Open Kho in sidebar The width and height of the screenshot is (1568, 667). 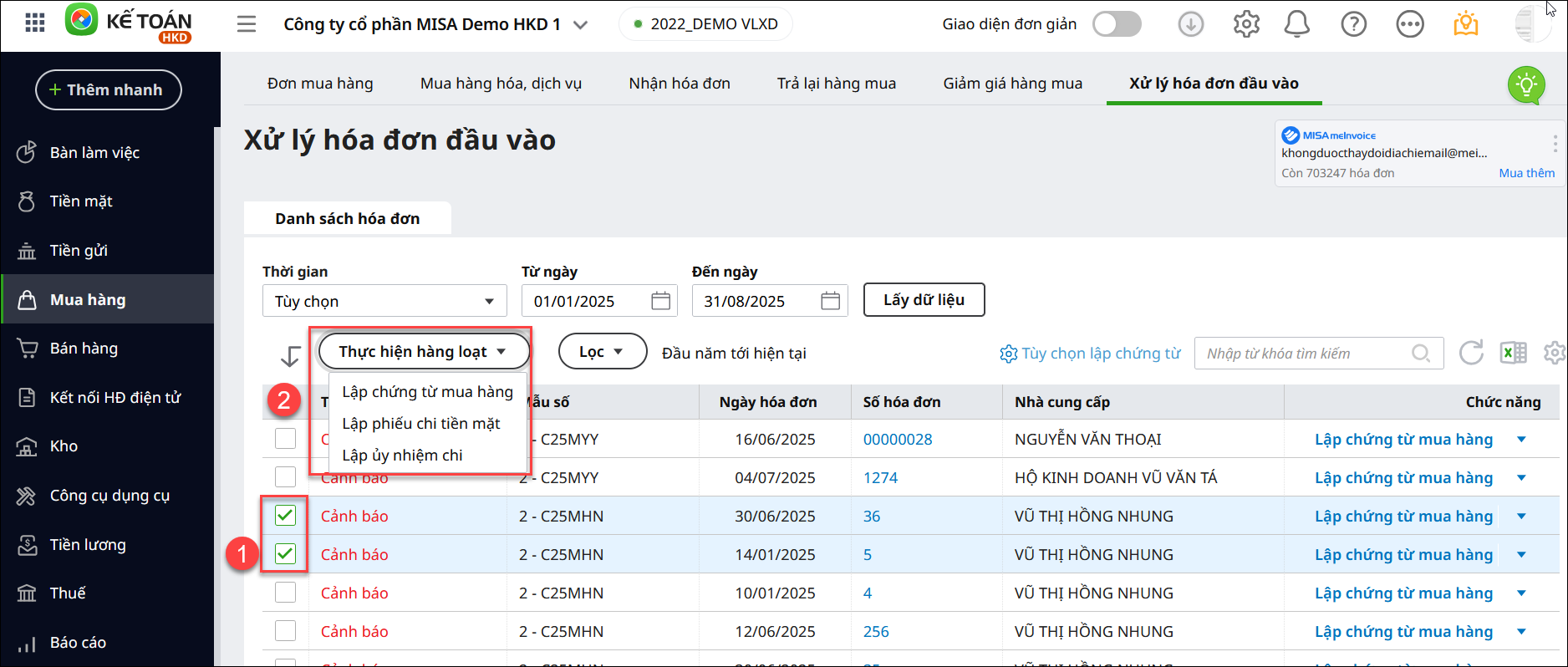107,446
